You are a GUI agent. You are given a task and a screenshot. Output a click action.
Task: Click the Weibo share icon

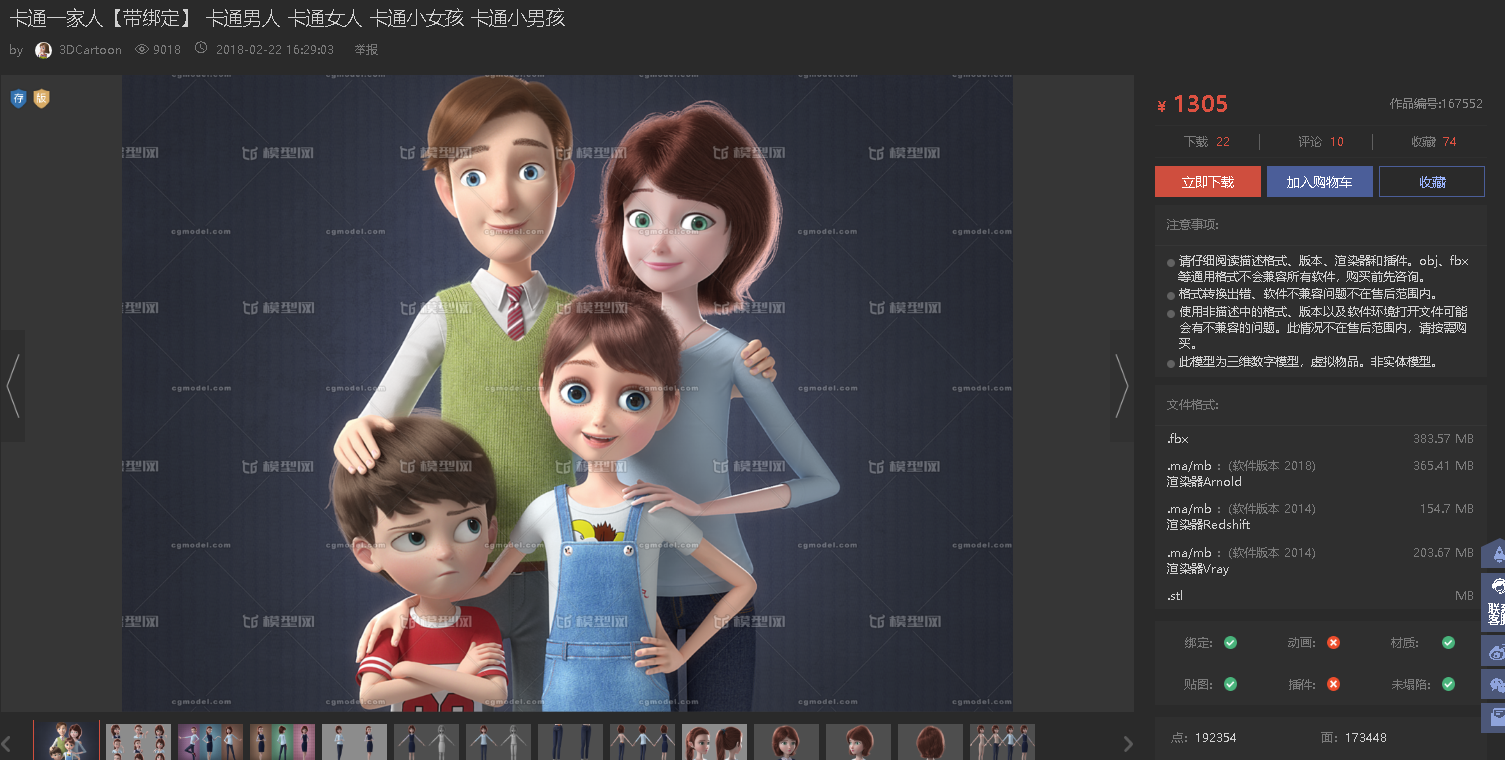pyautogui.click(x=1494, y=652)
